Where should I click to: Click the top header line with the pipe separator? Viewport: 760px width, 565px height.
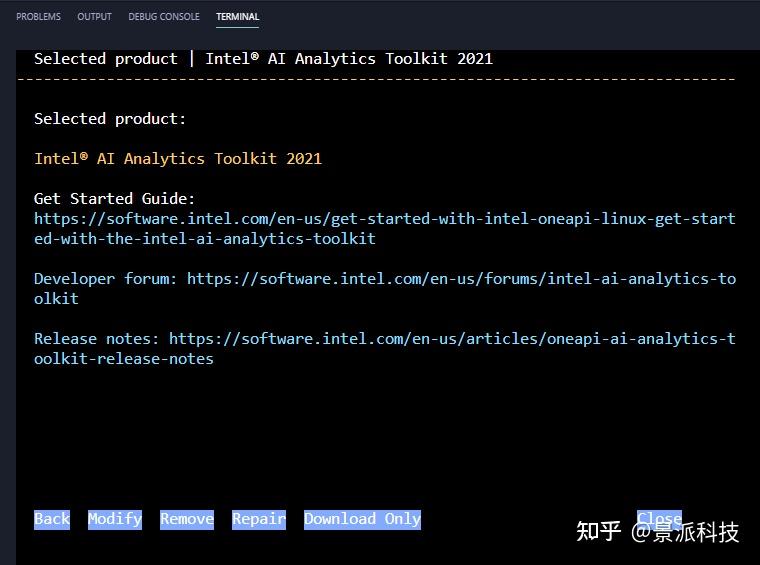[263, 59]
